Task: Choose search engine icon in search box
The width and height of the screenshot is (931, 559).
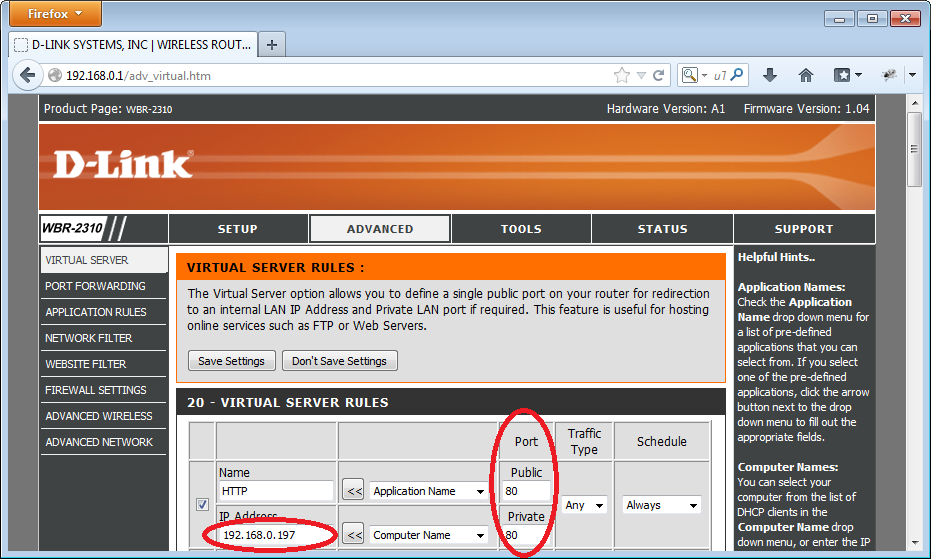Action: point(689,75)
